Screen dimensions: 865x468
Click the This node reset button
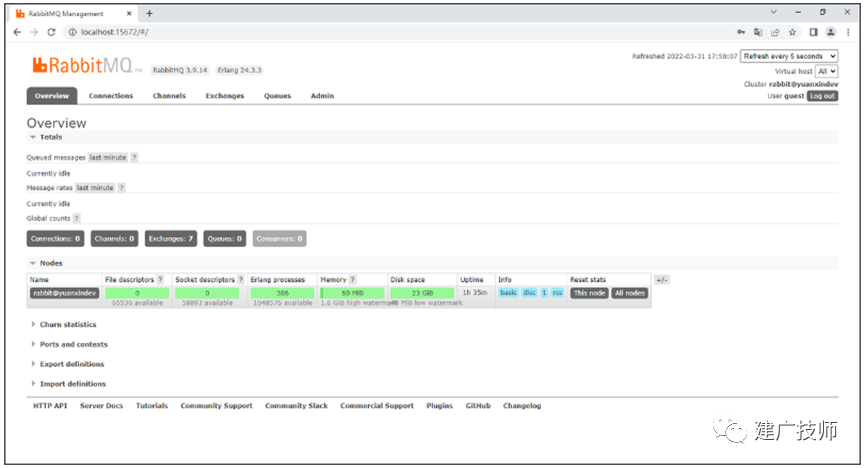(x=589, y=293)
